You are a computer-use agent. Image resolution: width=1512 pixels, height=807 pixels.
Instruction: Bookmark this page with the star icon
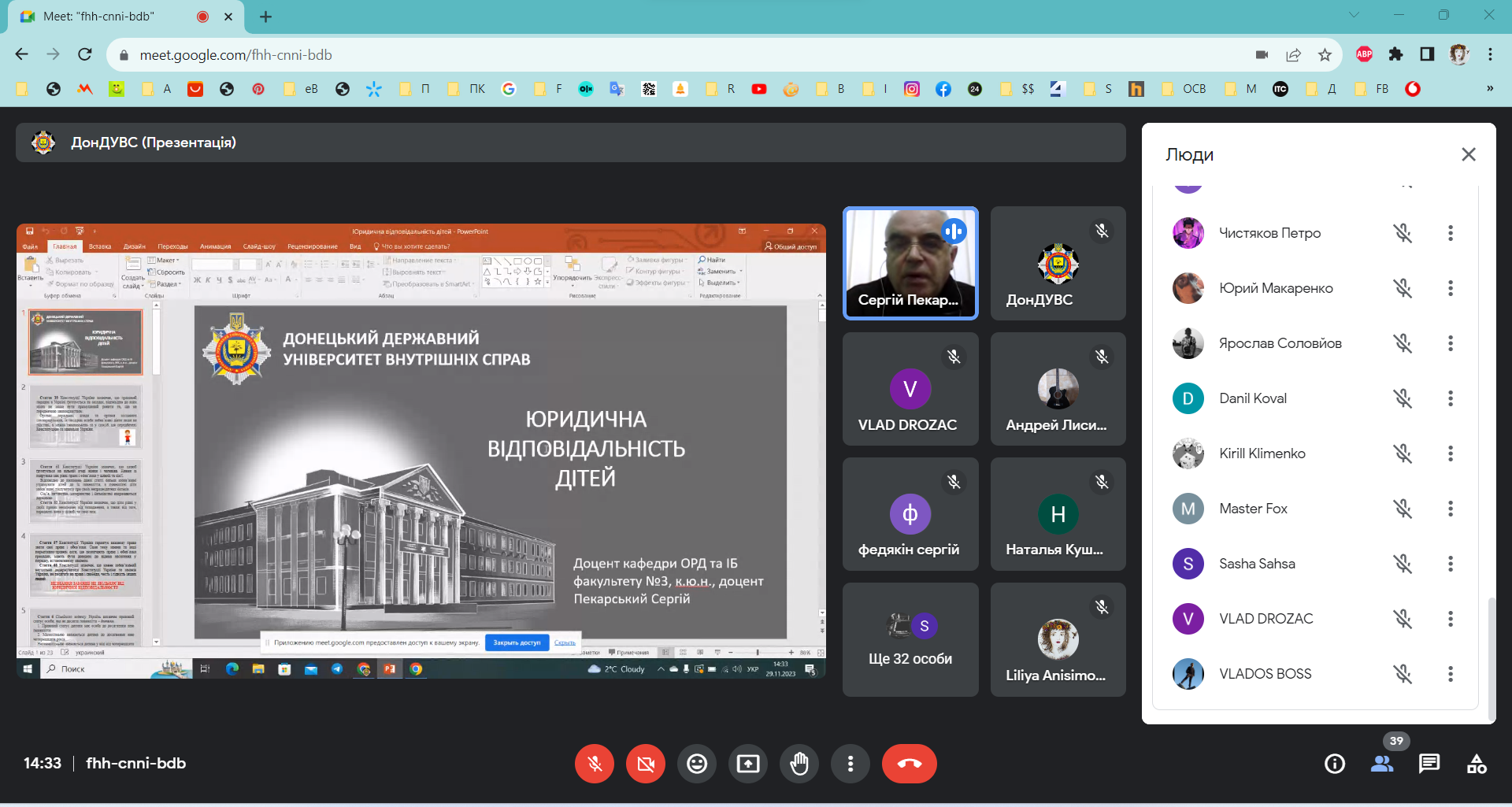pyautogui.click(x=1325, y=54)
